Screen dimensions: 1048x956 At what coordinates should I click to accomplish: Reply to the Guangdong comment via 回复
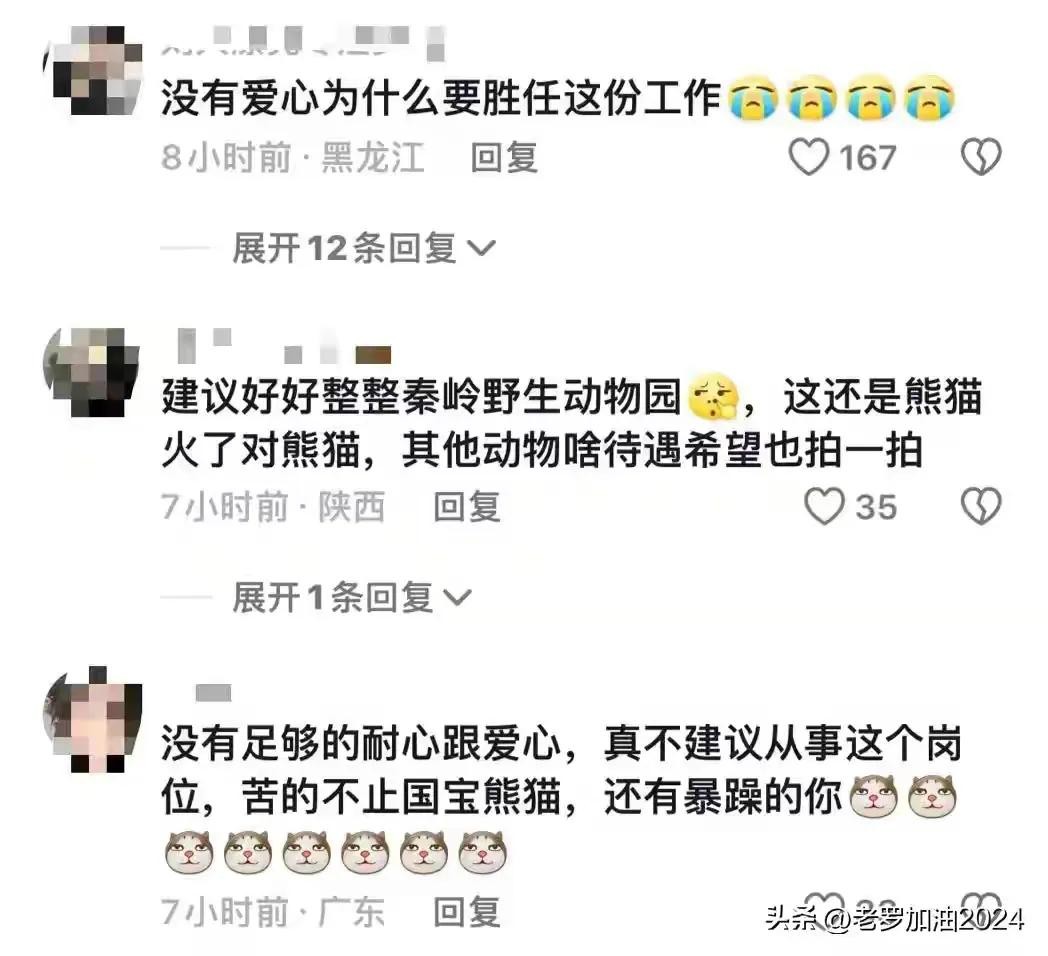coord(467,912)
